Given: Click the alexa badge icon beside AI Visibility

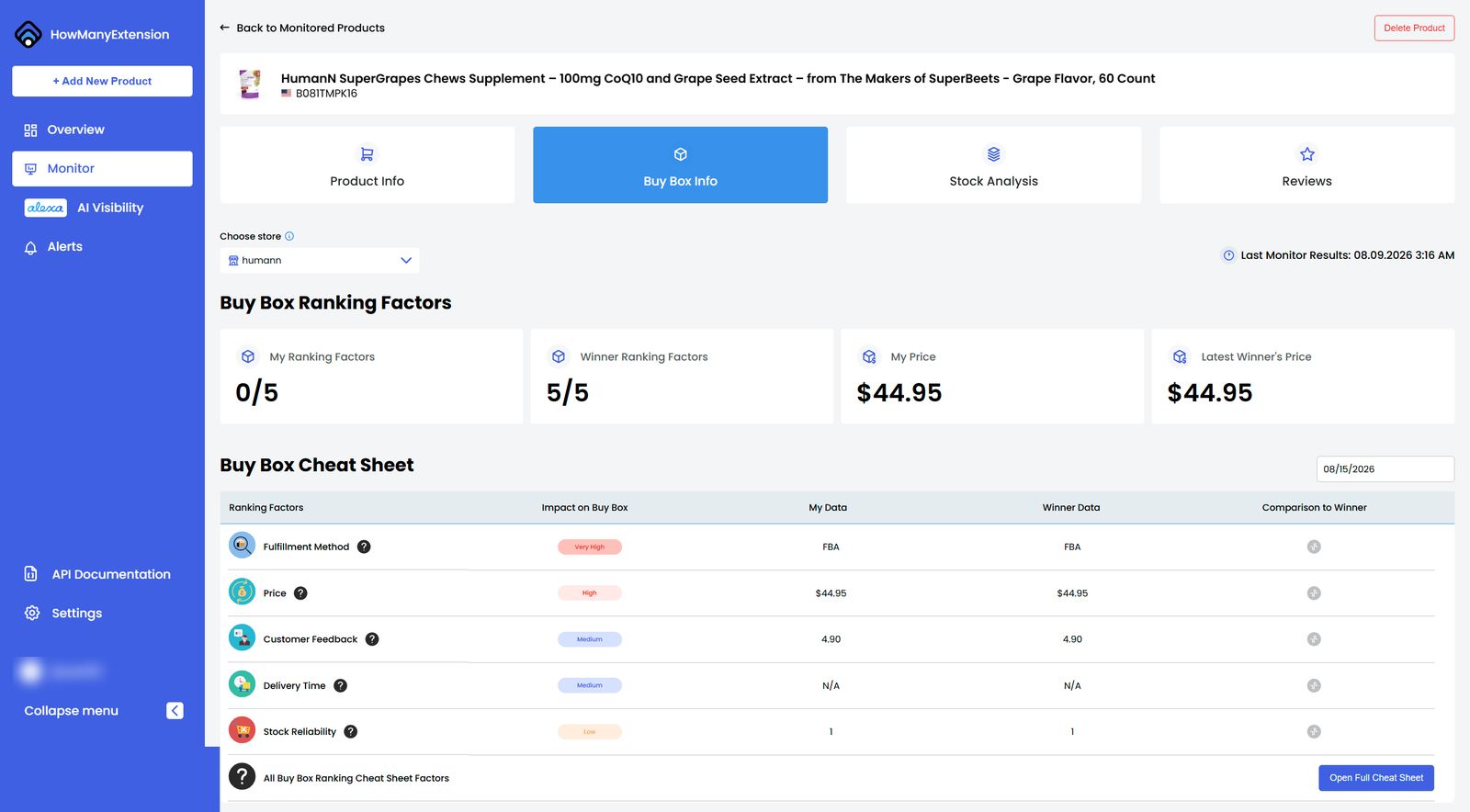Looking at the screenshot, I should 45,208.
